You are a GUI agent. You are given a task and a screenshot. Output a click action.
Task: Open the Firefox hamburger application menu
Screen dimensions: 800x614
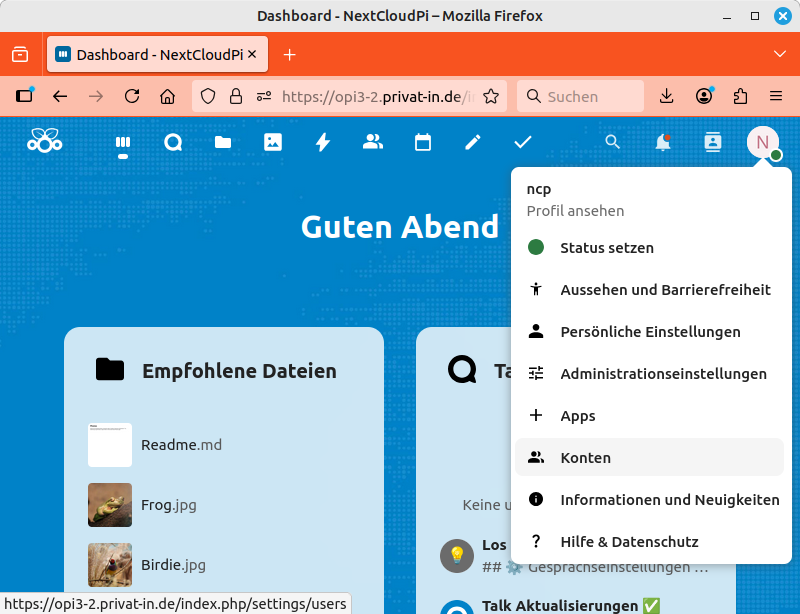pos(775,97)
